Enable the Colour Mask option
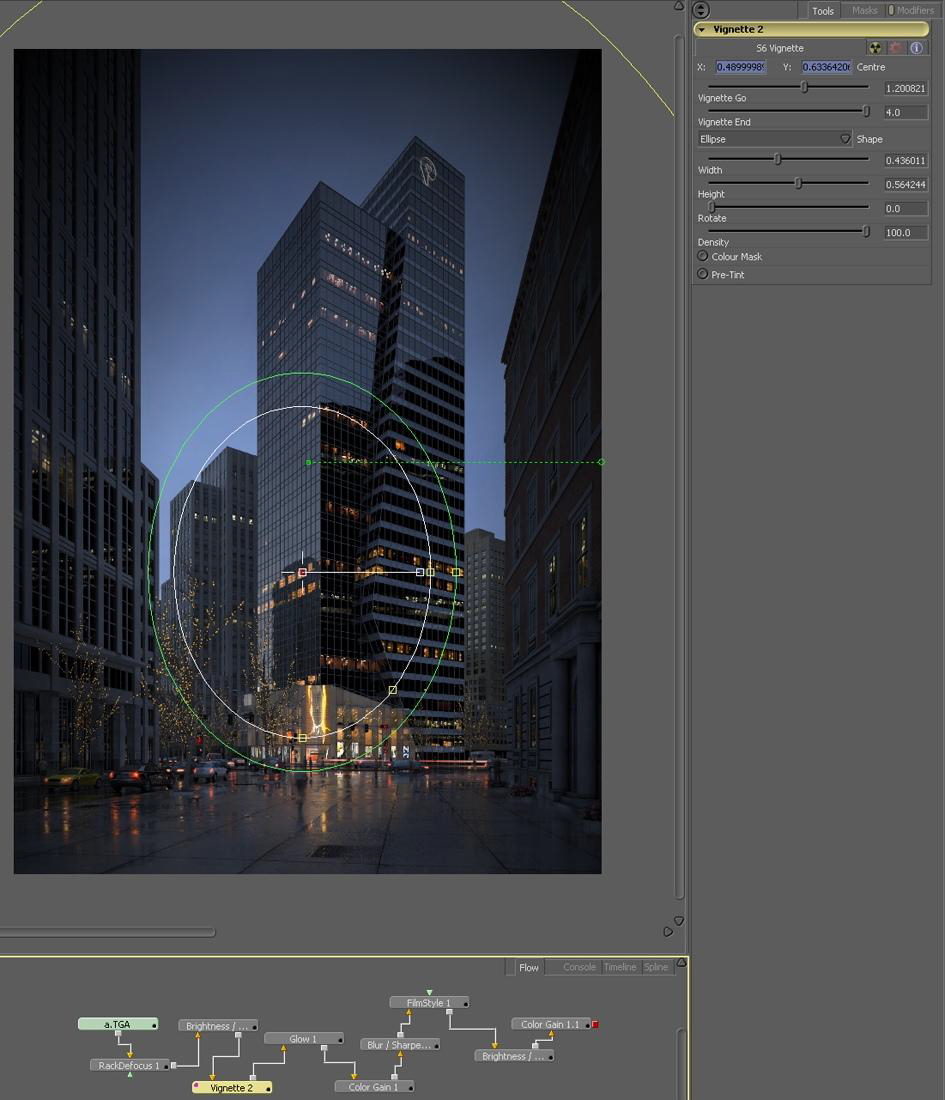Image resolution: width=945 pixels, height=1100 pixels. coord(703,257)
